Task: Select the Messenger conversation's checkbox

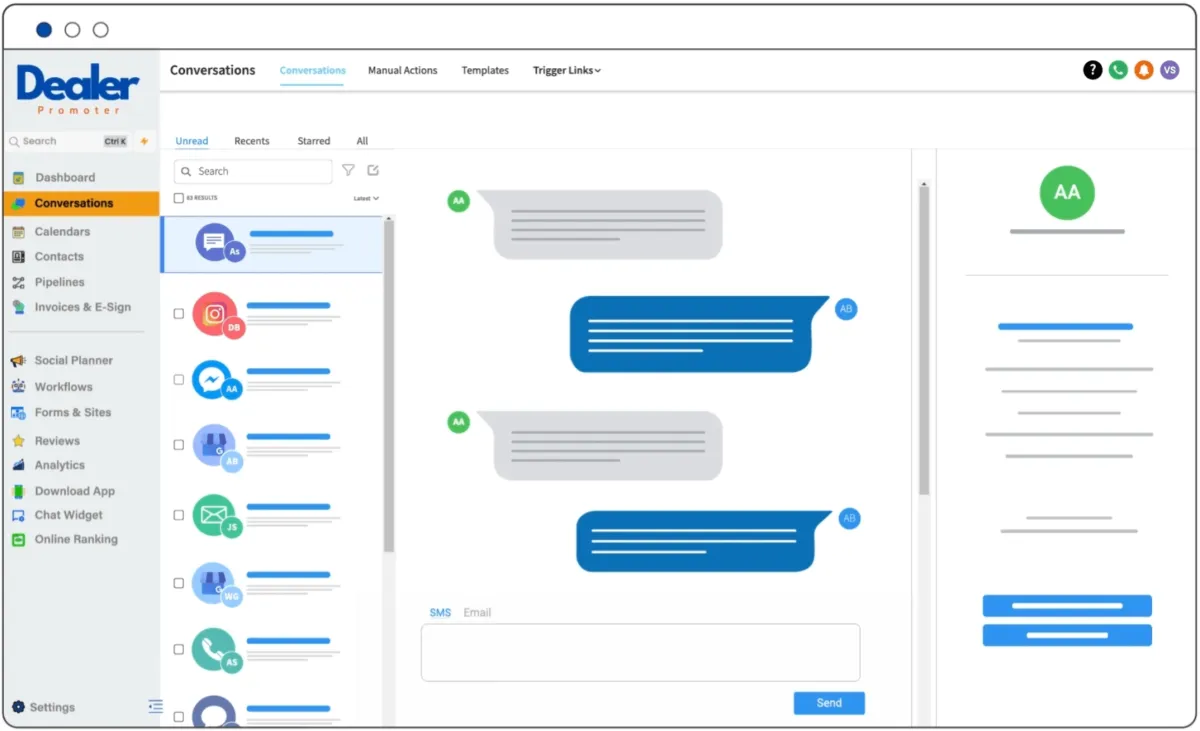Action: point(178,380)
